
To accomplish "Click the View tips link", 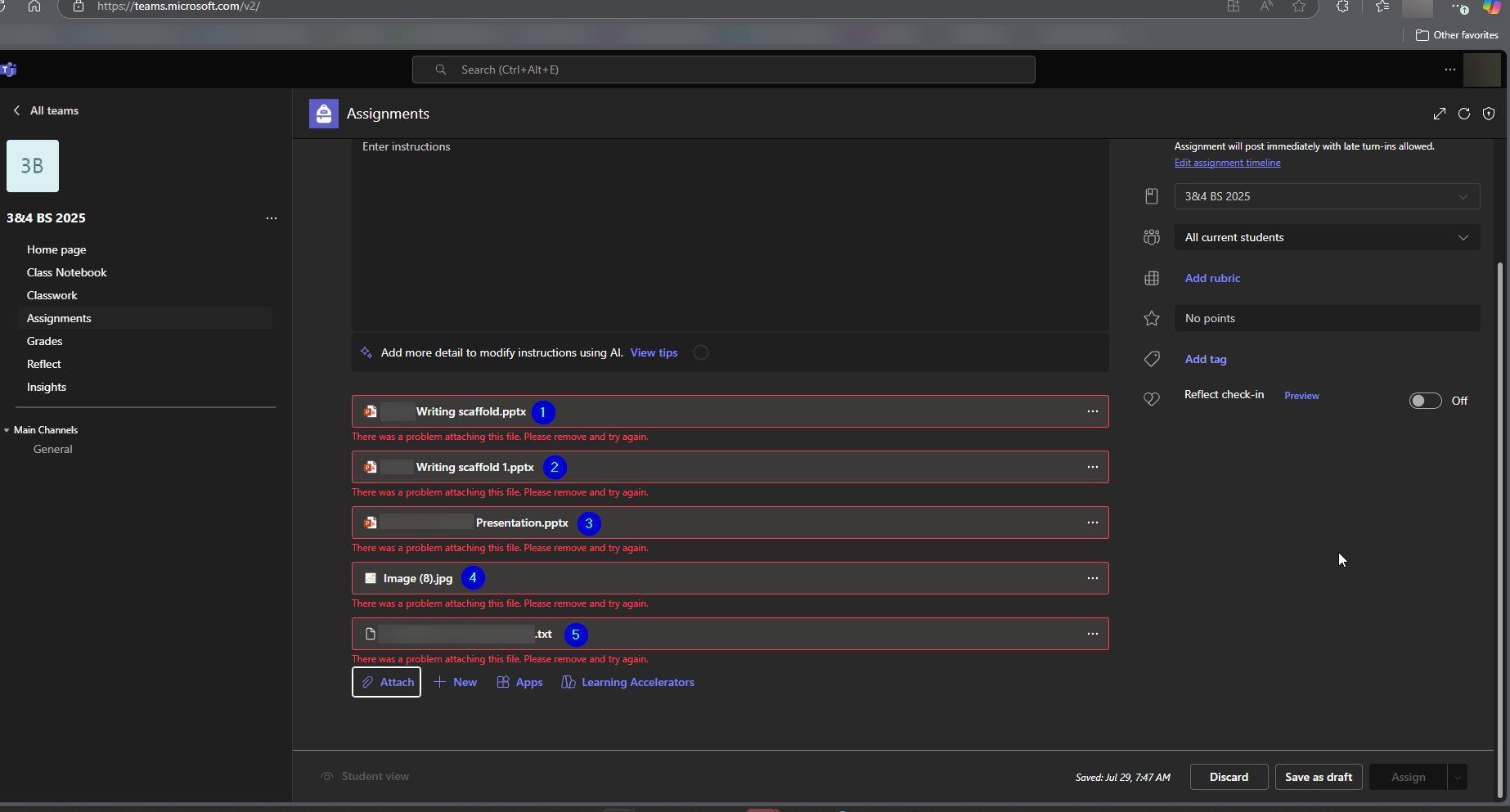I will (654, 352).
